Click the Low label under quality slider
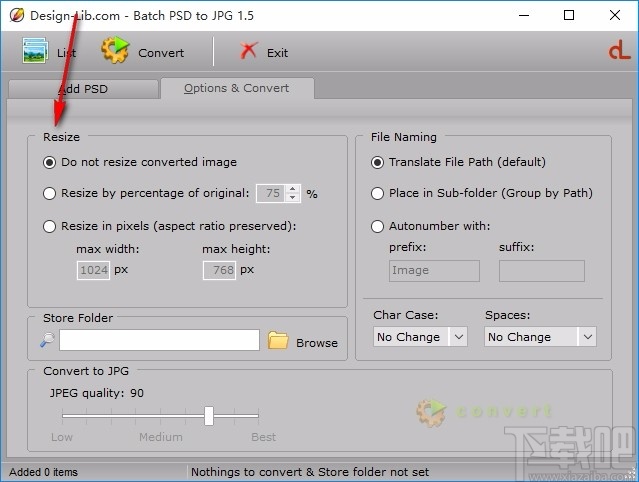Image resolution: width=639 pixels, height=482 pixels. pyautogui.click(x=62, y=437)
